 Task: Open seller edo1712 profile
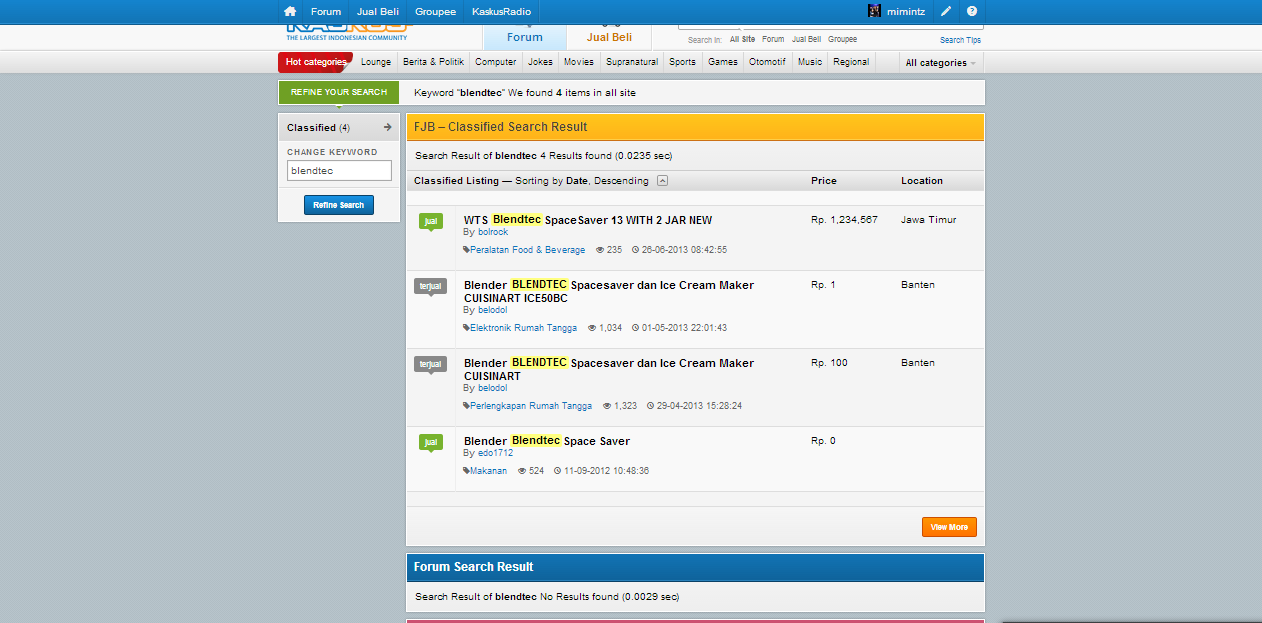point(495,453)
